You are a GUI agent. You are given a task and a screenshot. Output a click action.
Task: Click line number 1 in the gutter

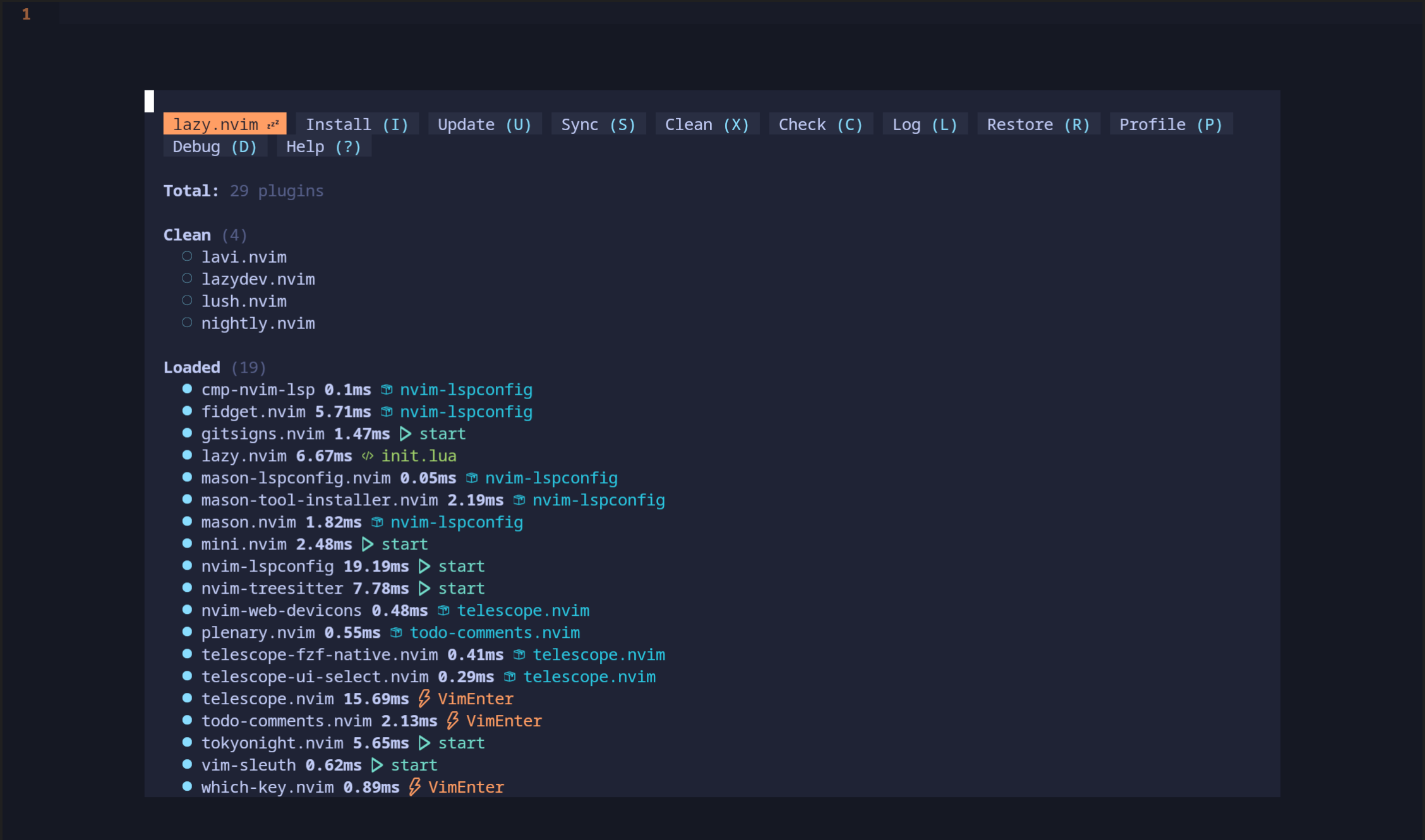coord(26,14)
